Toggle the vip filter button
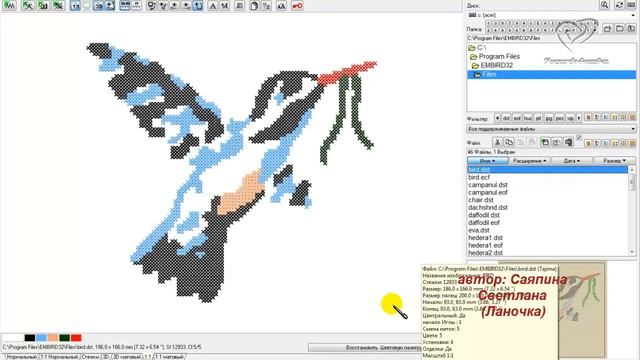 [570, 118]
